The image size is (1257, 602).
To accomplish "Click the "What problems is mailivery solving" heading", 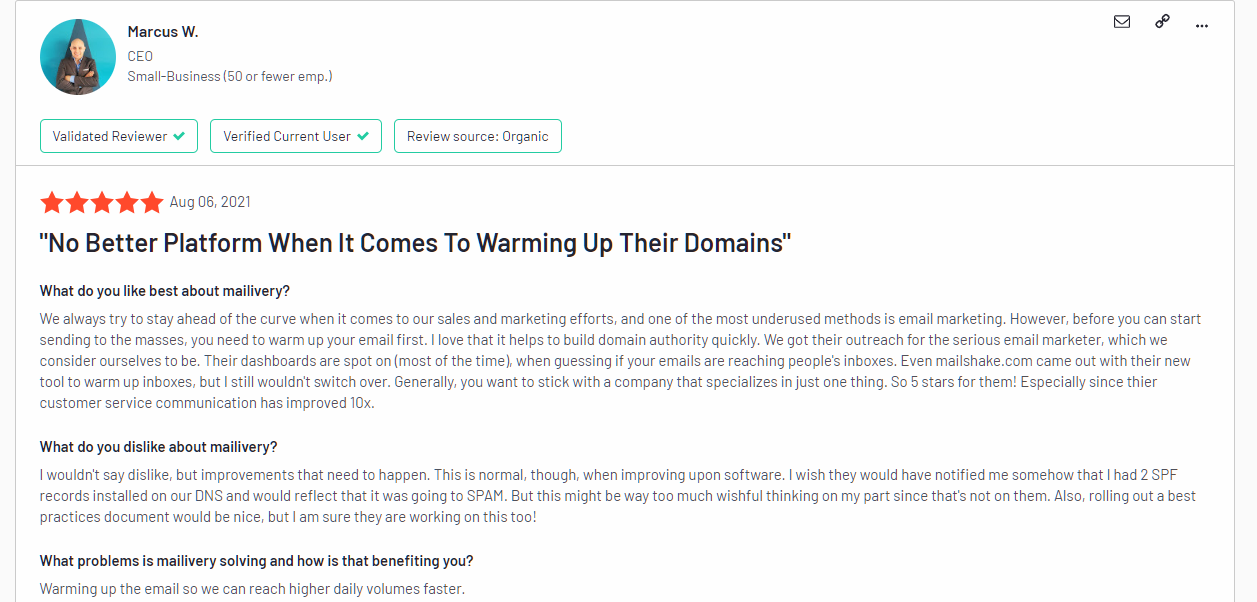I will coord(256,561).
